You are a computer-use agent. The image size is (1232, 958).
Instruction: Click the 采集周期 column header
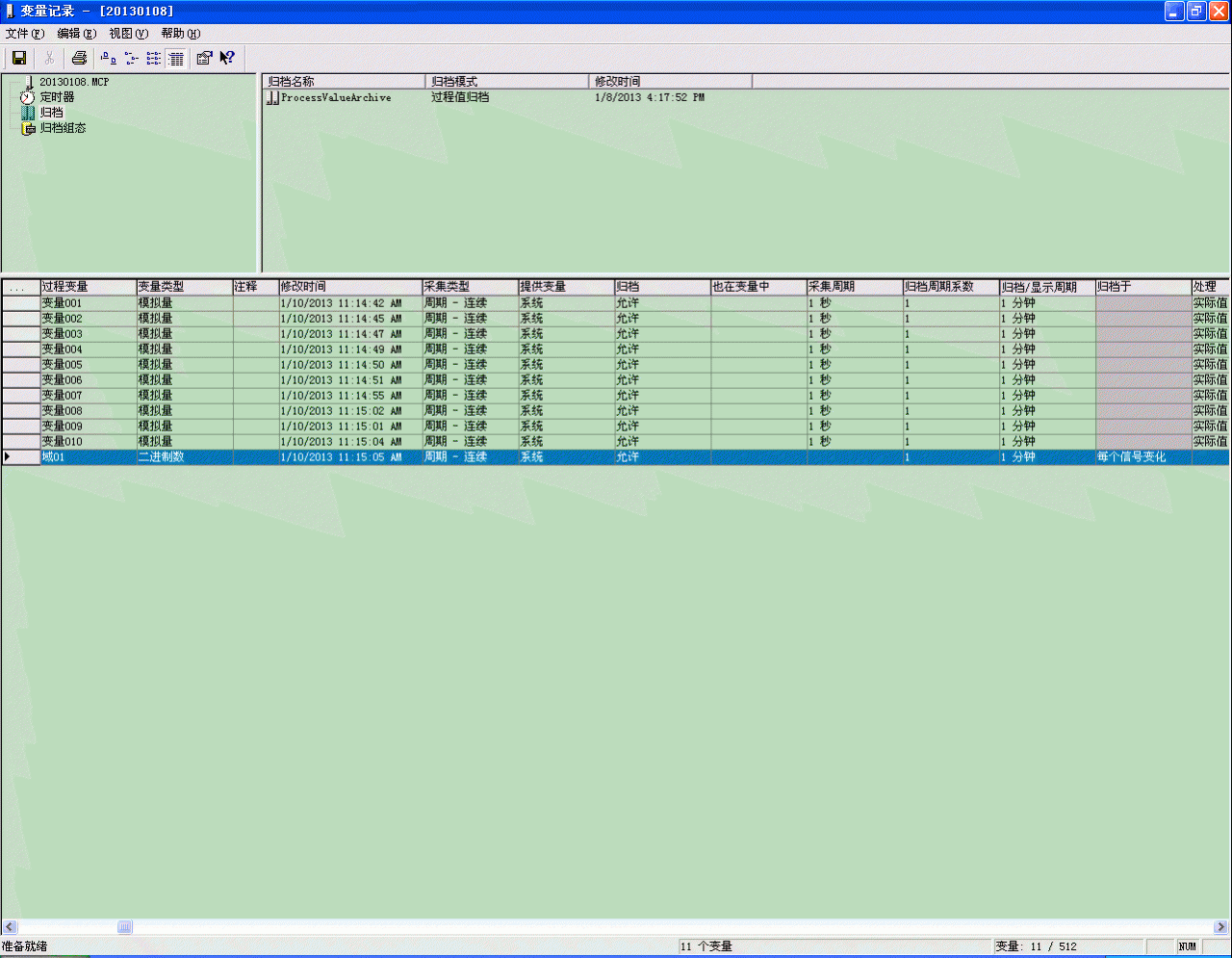(x=855, y=286)
